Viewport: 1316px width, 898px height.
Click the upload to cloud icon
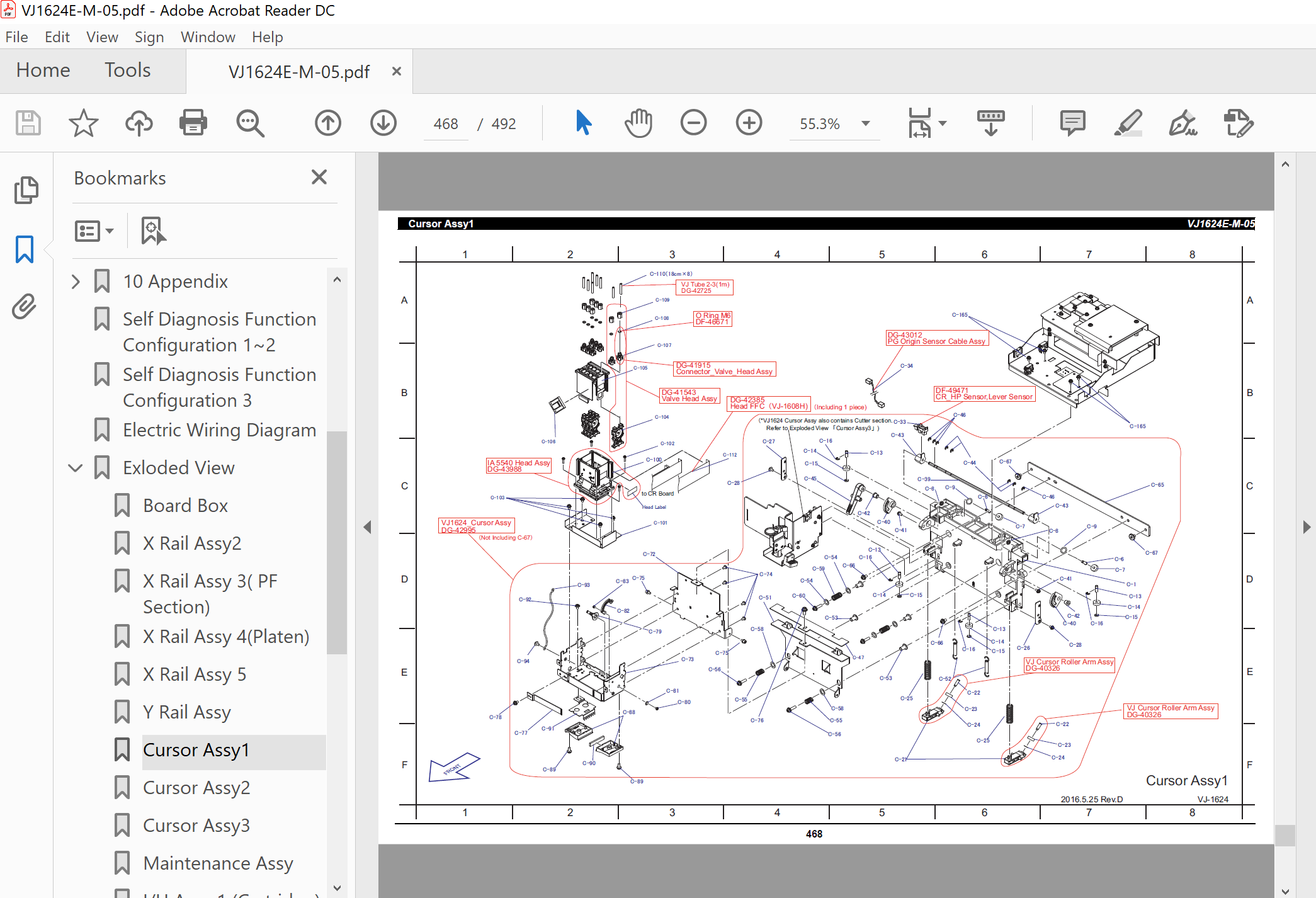point(139,123)
